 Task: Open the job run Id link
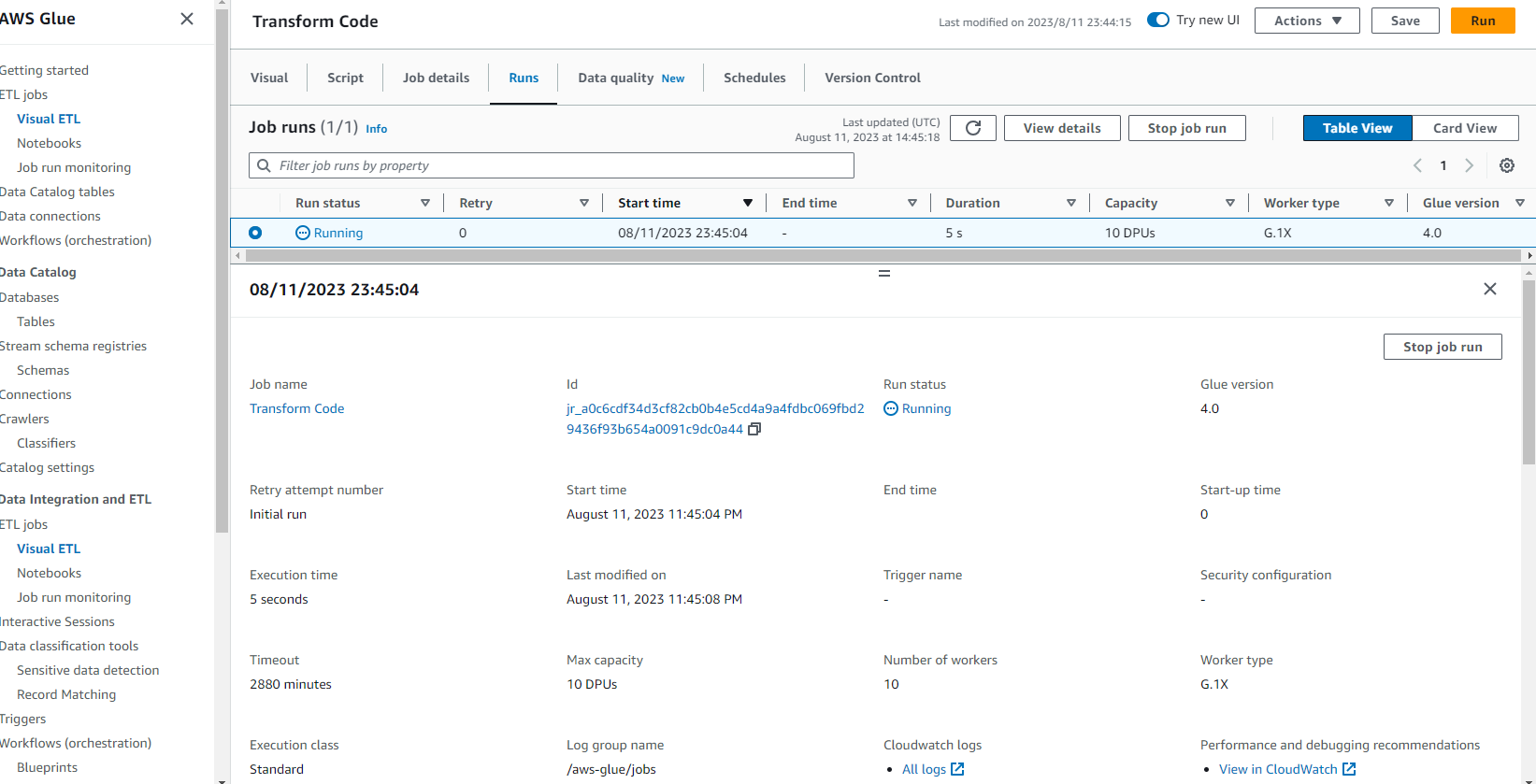click(x=715, y=419)
